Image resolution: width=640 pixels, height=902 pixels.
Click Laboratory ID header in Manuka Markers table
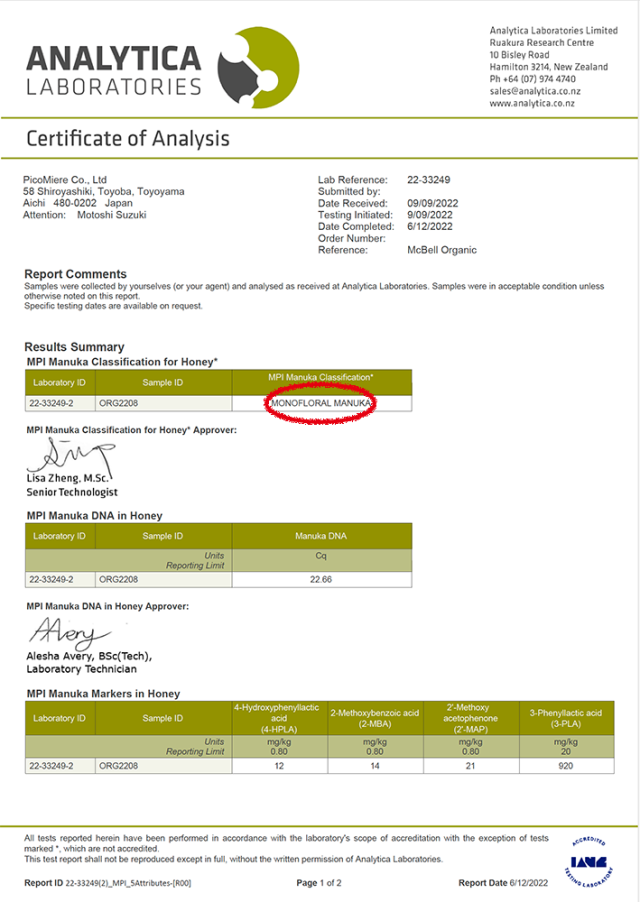pyautogui.click(x=60, y=718)
